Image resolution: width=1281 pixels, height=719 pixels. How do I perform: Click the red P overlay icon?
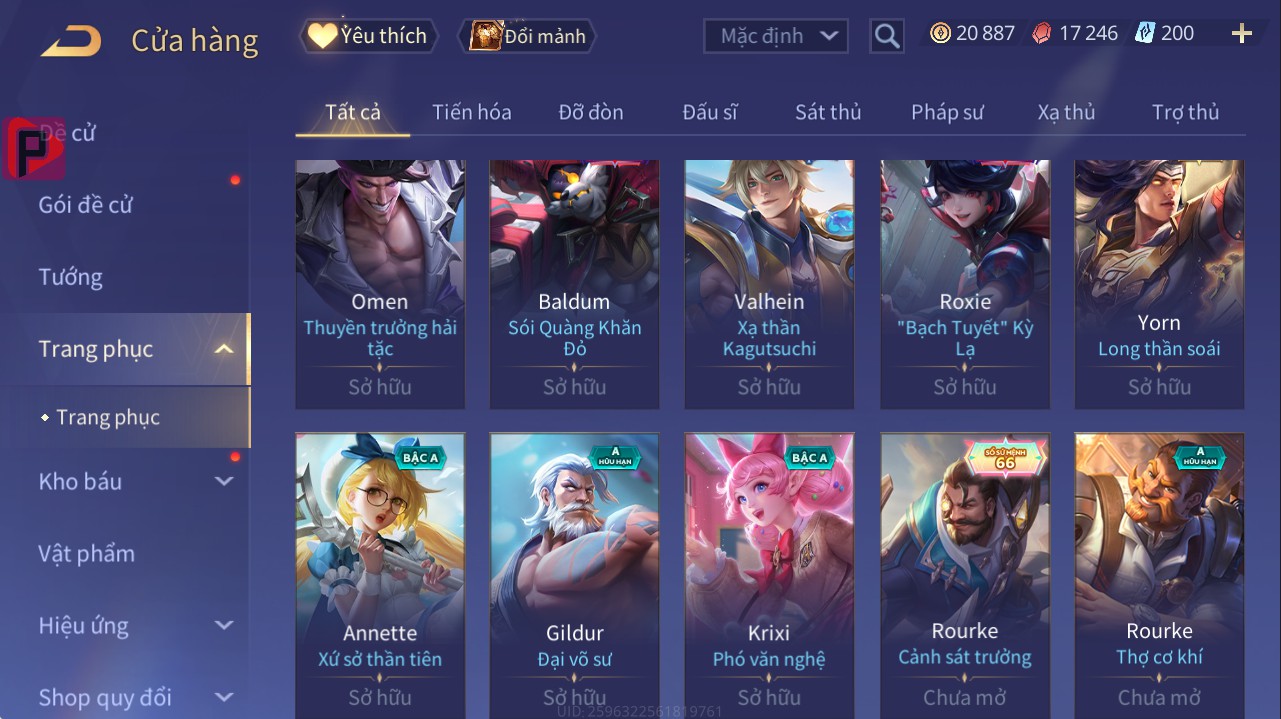(x=34, y=149)
